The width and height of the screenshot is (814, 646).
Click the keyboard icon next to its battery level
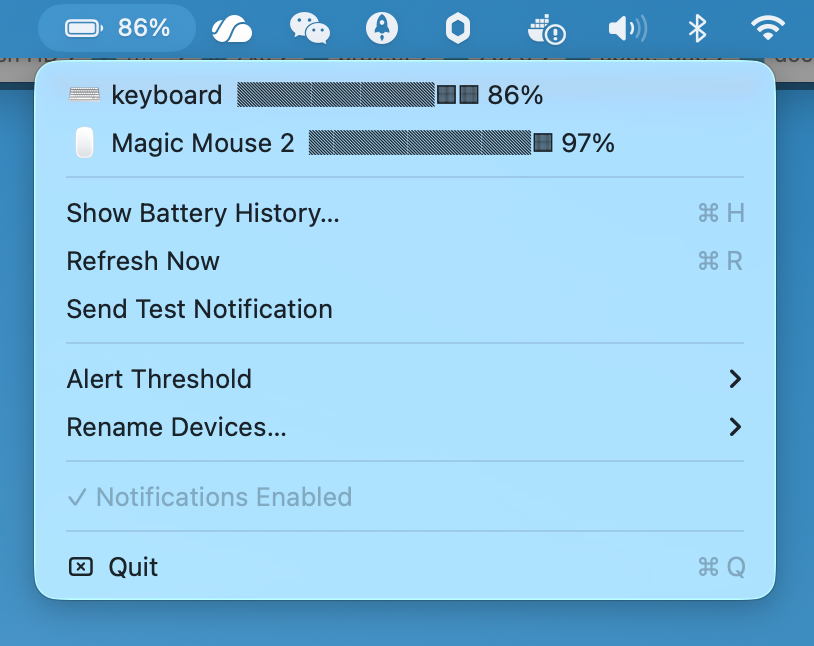[x=84, y=94]
